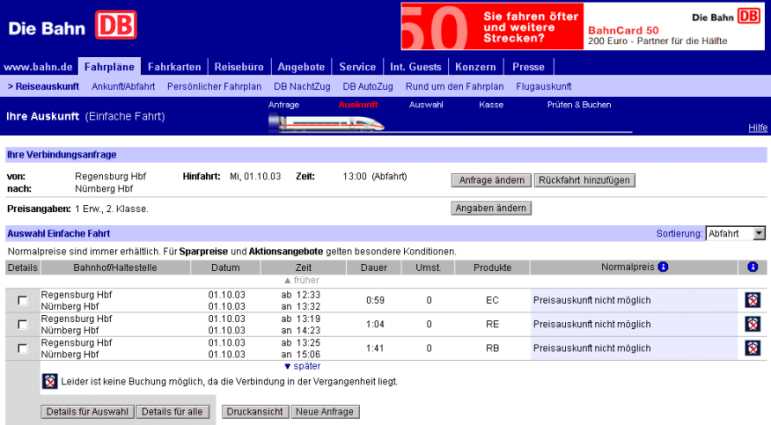Start a 'Neue Anfrage'
This screenshot has width=771, height=425.
(325, 412)
